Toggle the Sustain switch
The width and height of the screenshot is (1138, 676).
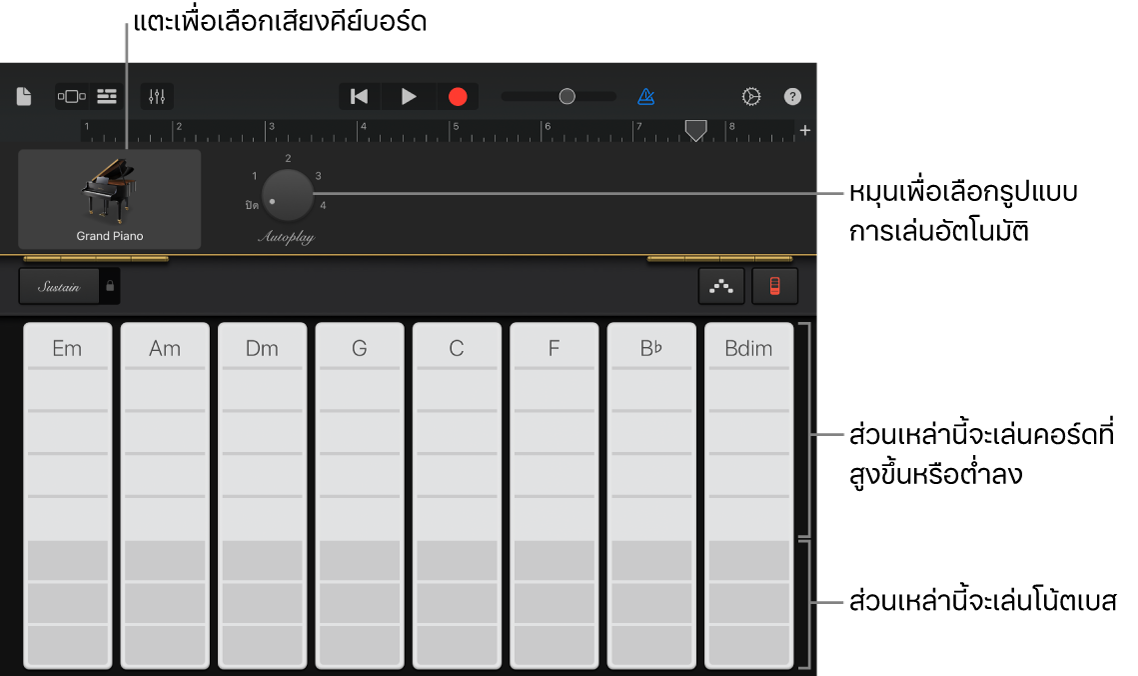[59, 287]
